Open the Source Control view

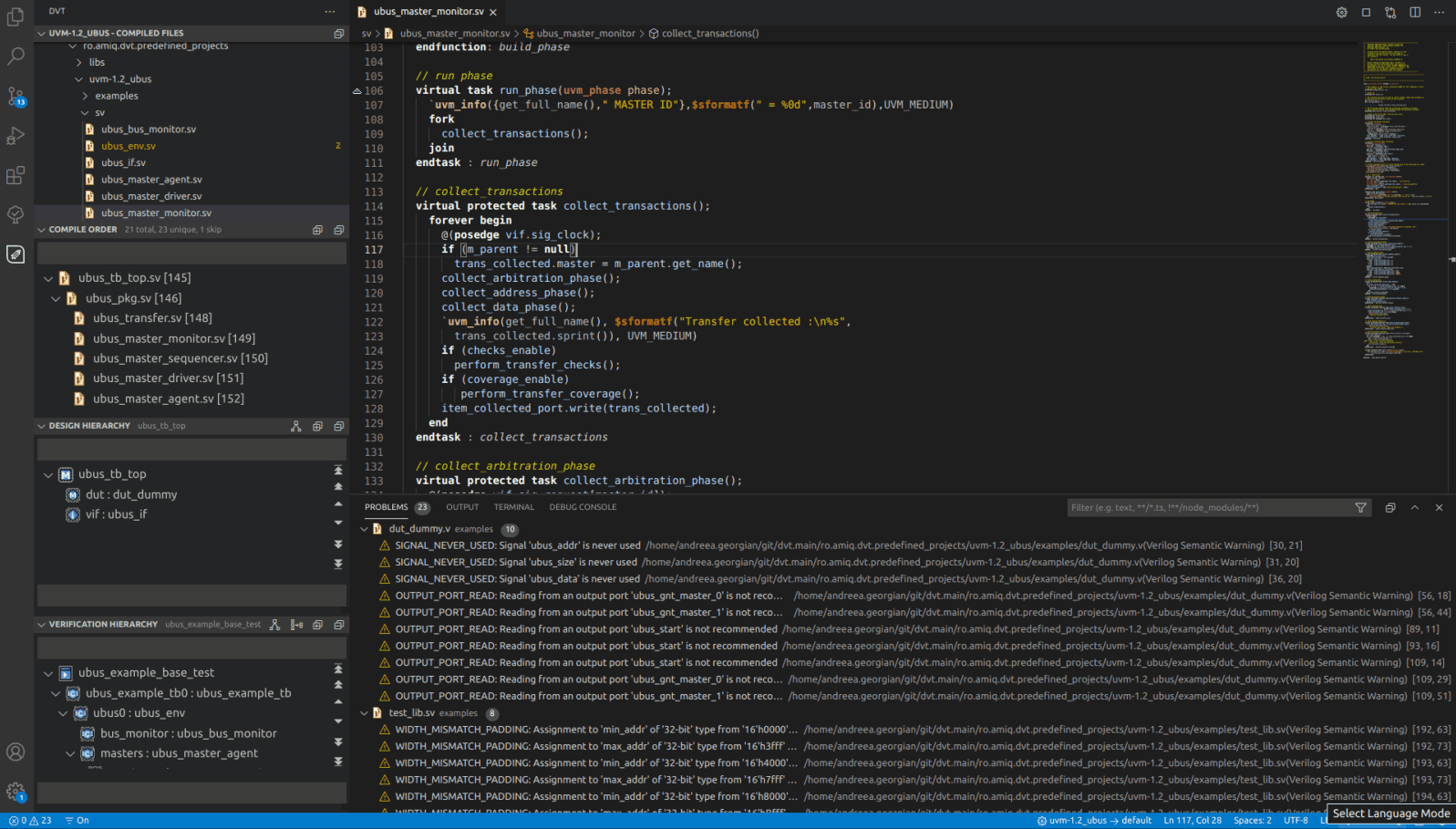15,96
